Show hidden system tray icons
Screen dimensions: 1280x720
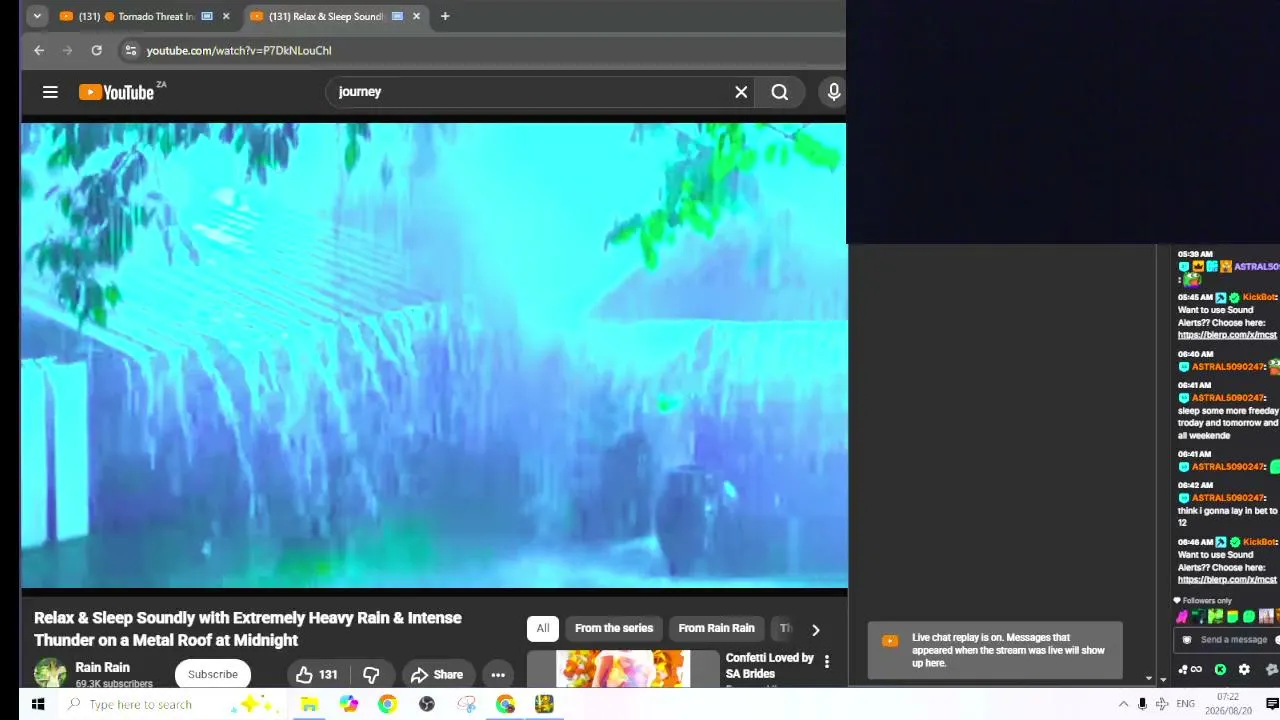[x=1123, y=704]
